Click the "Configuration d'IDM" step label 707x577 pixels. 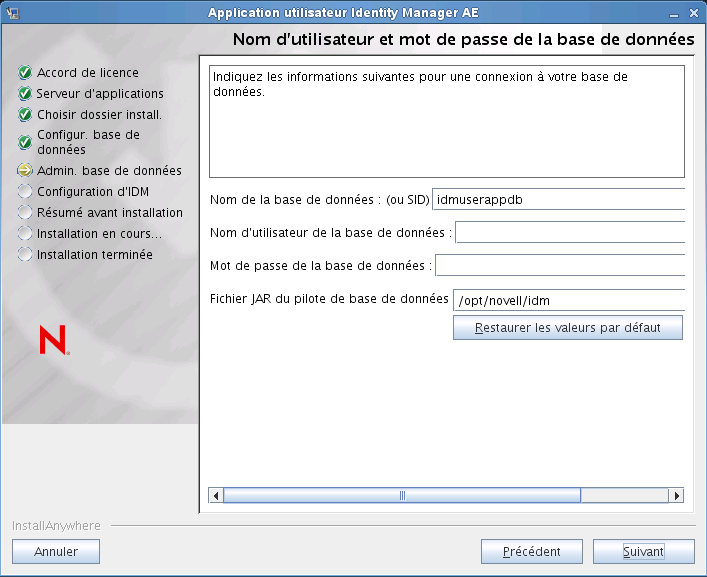[x=93, y=192]
